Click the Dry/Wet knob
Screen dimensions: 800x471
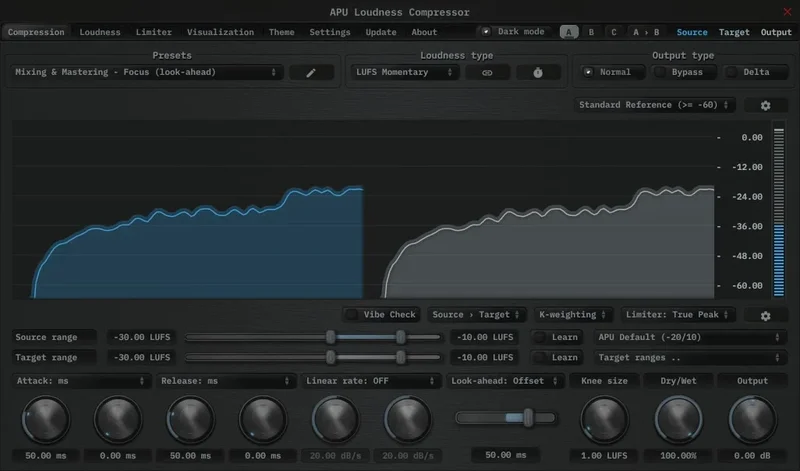[679, 420]
